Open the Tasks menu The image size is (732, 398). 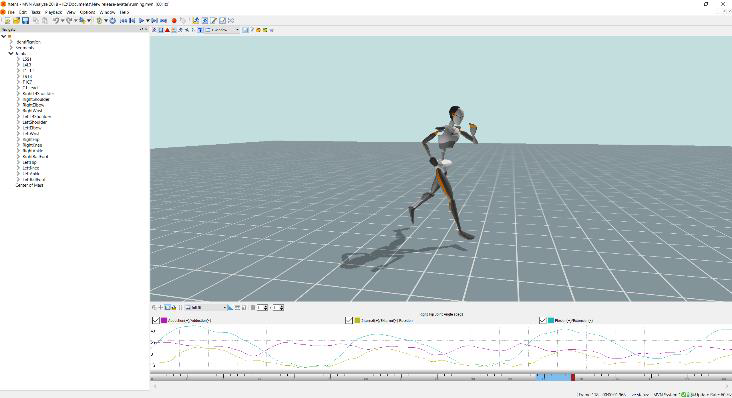pyautogui.click(x=36, y=12)
